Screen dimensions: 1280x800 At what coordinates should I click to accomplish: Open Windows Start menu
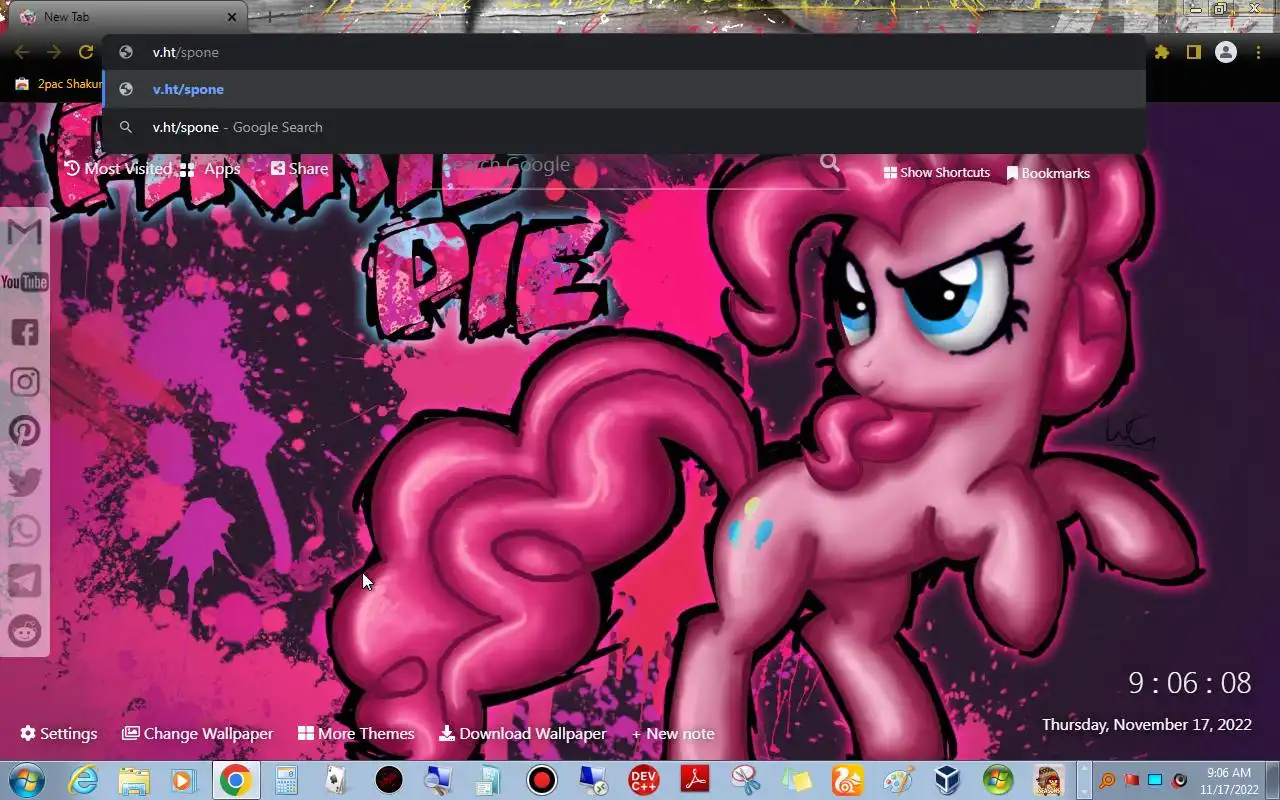tap(26, 780)
